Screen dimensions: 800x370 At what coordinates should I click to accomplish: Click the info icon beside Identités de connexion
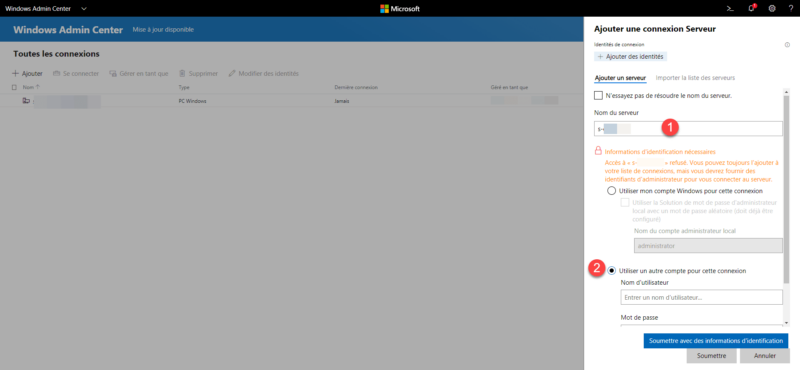[787, 45]
